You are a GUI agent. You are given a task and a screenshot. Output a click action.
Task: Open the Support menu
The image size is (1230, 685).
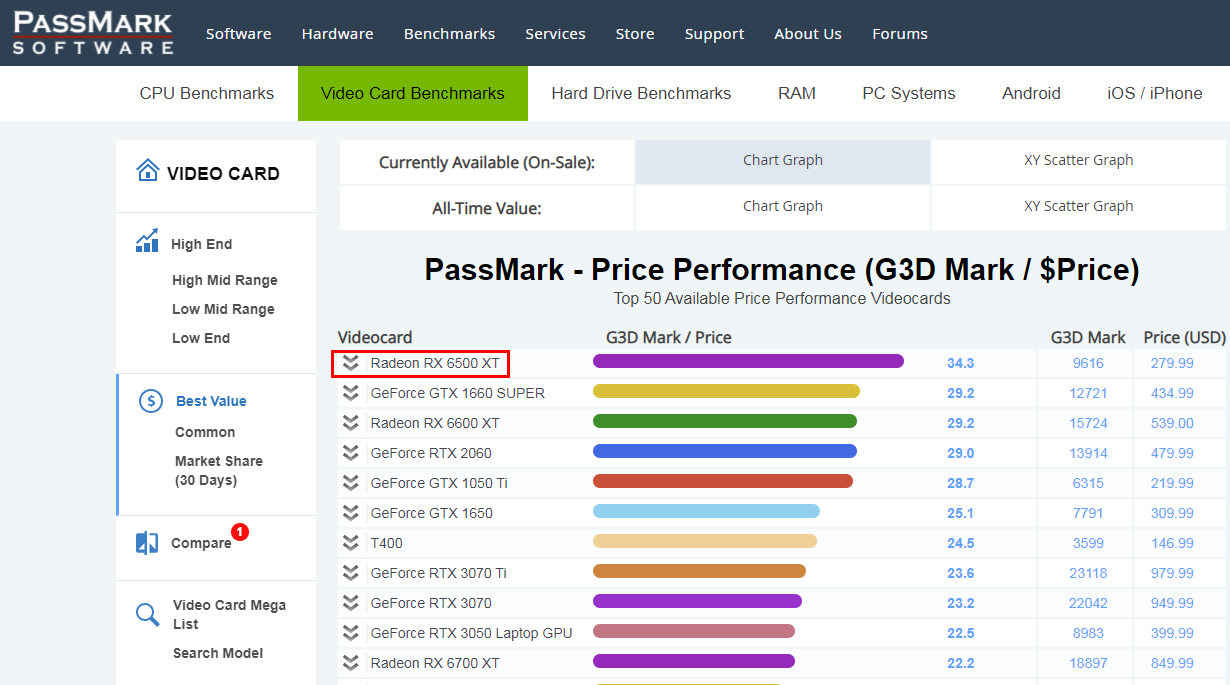click(714, 34)
